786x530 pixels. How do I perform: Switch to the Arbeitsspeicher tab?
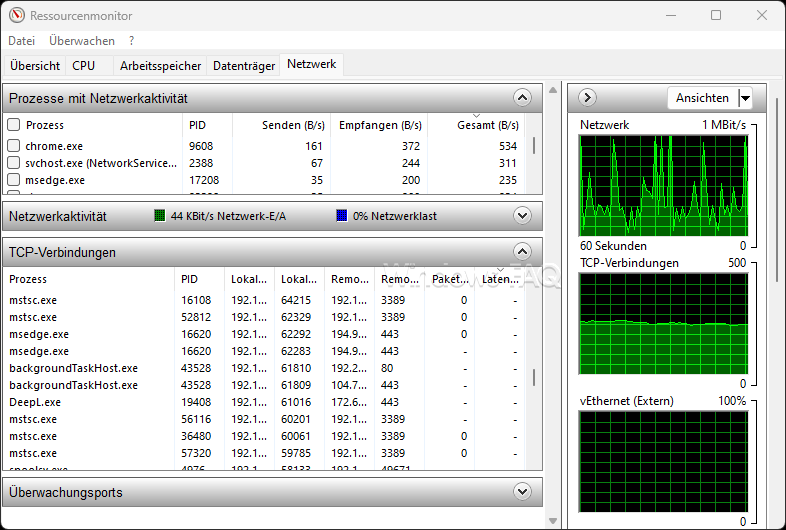tap(160, 66)
